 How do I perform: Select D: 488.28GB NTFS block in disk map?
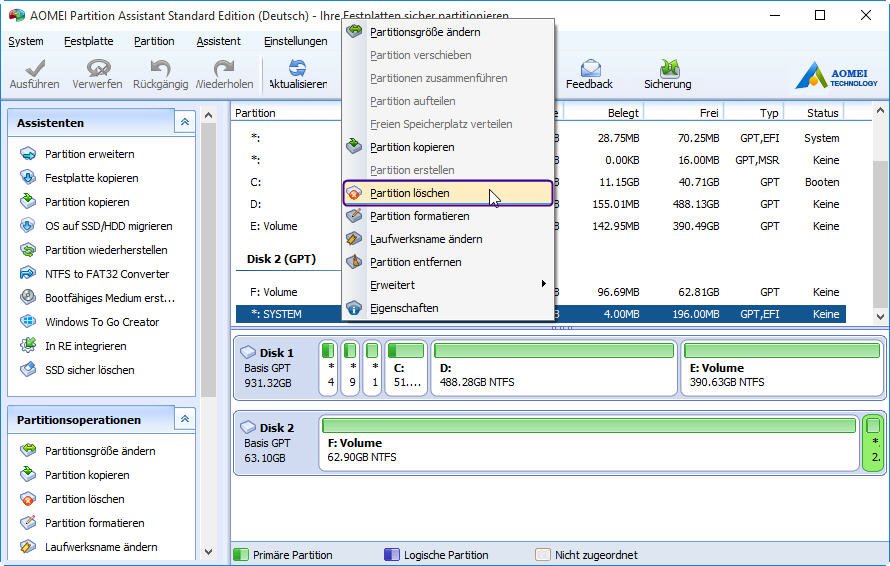pos(554,367)
